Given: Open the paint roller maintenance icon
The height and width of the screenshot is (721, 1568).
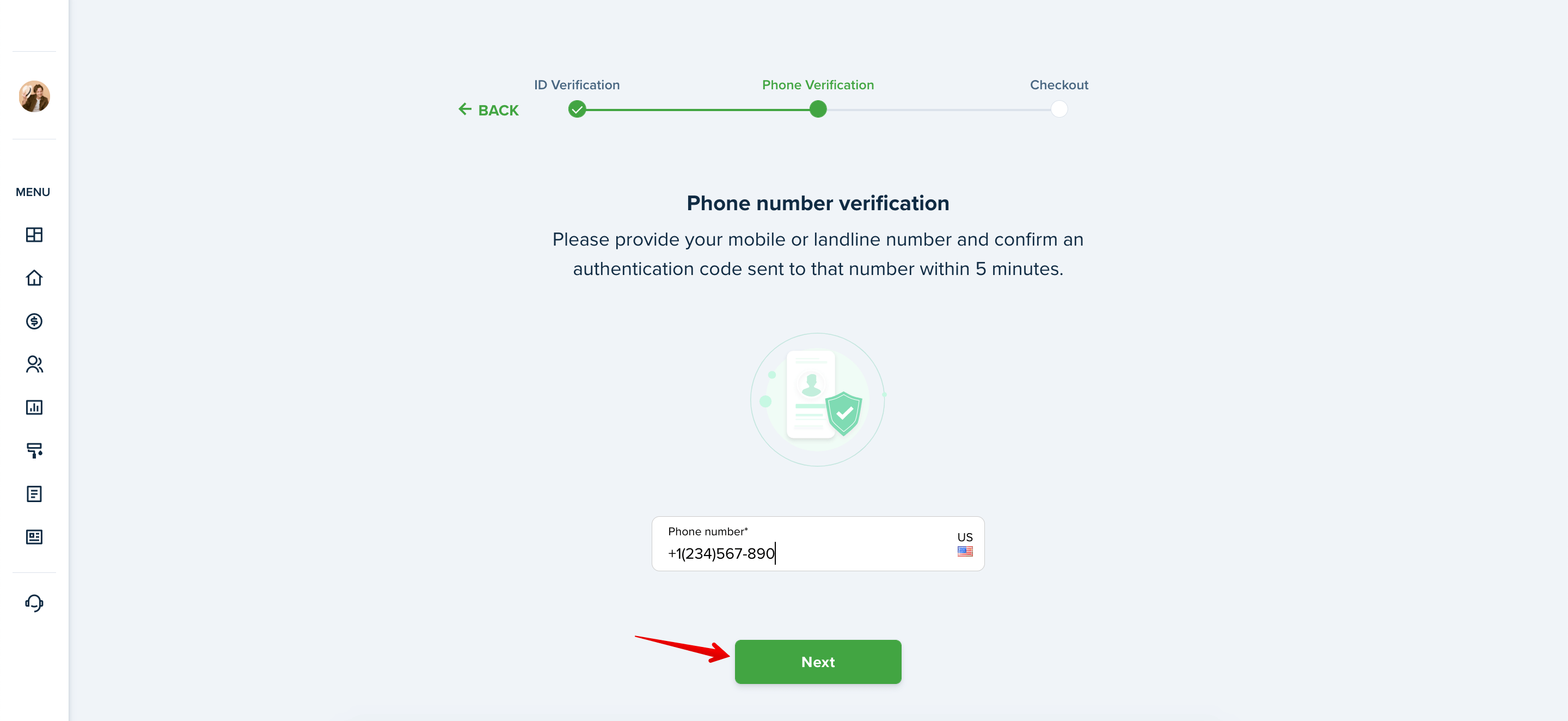Looking at the screenshot, I should point(34,451).
